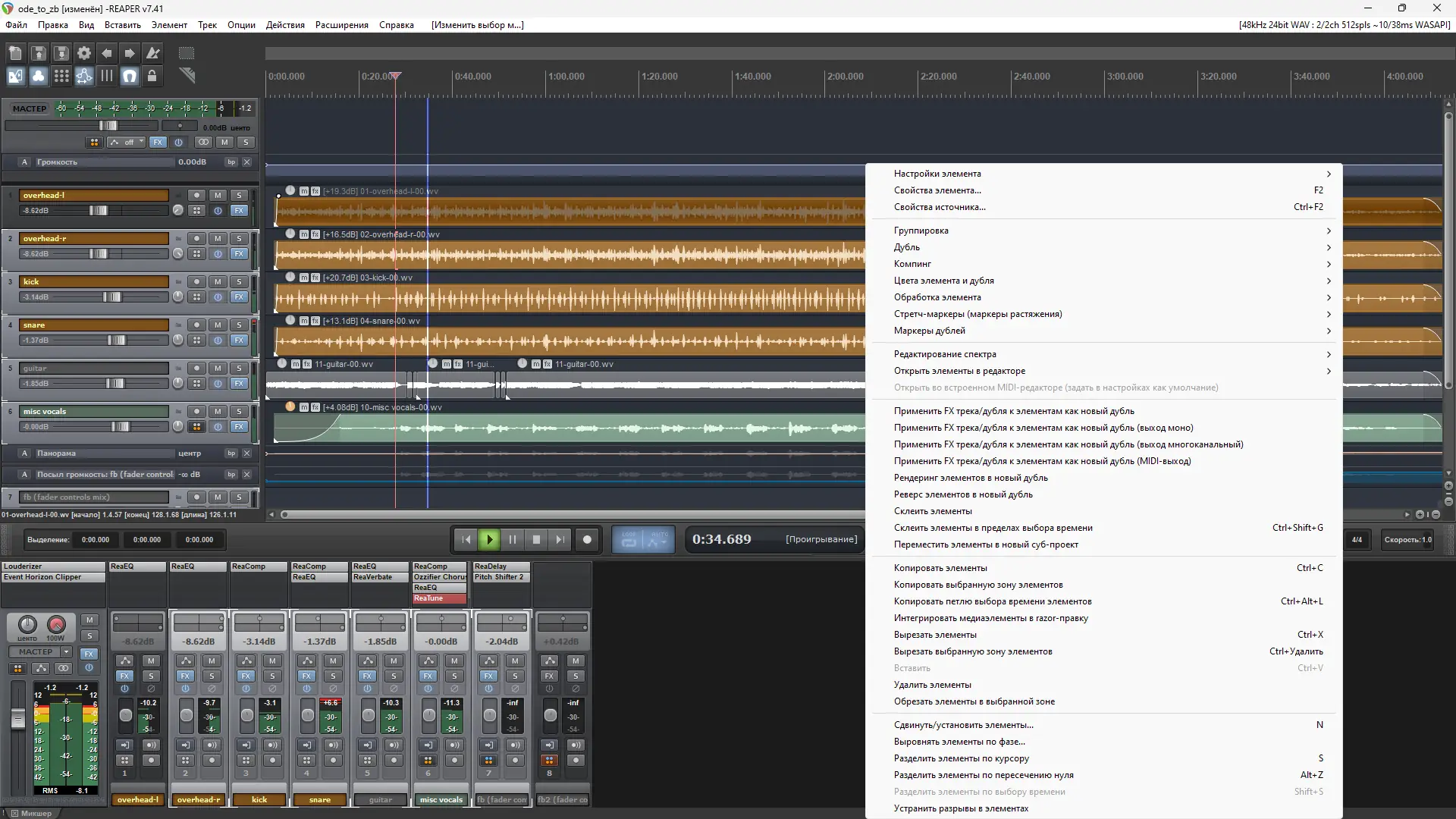Open the overhead-l track FX button
This screenshot has width=1456, height=819.
[x=239, y=211]
